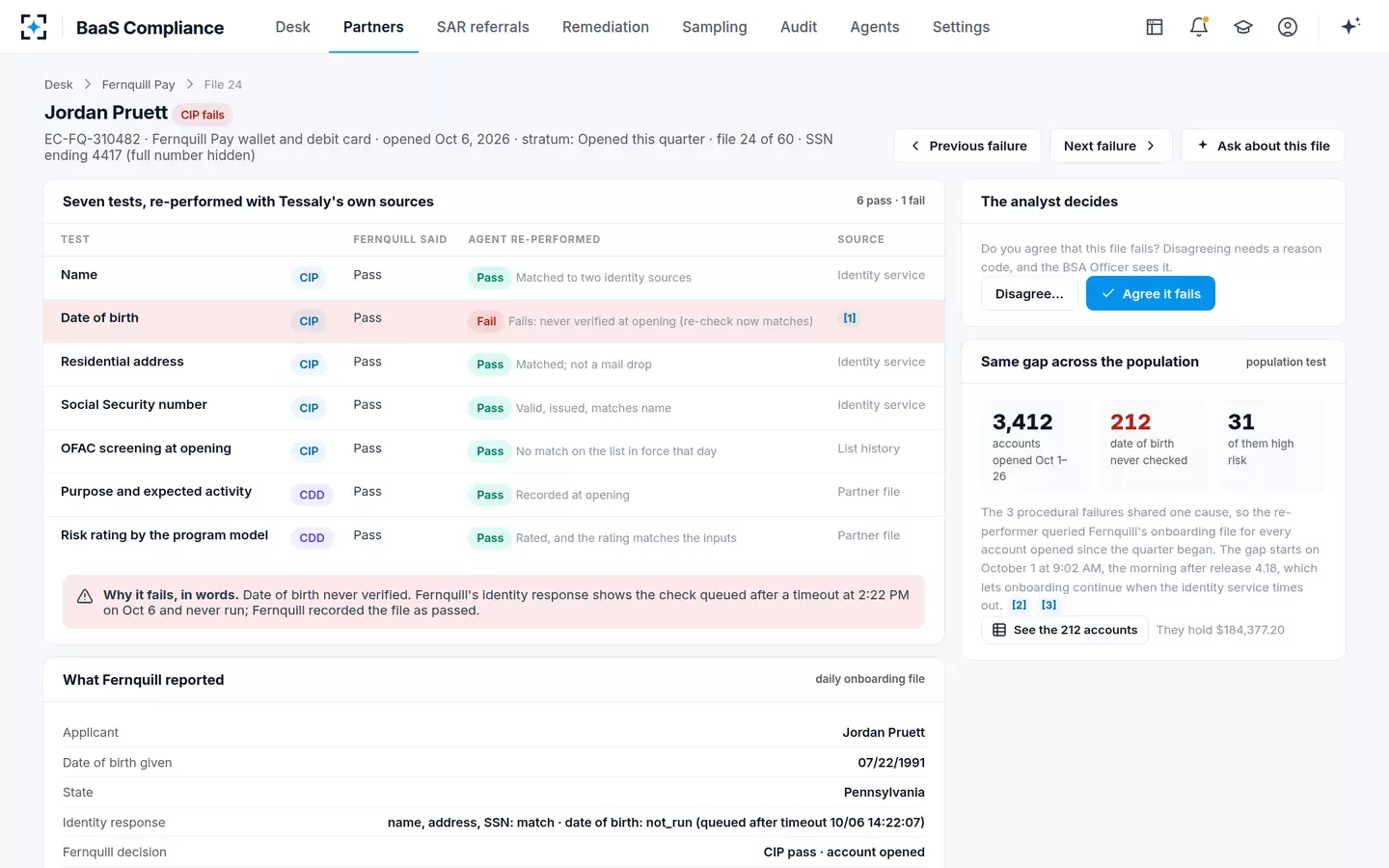Click the "daily onboarding file" label
1389x868 pixels.
(870, 679)
